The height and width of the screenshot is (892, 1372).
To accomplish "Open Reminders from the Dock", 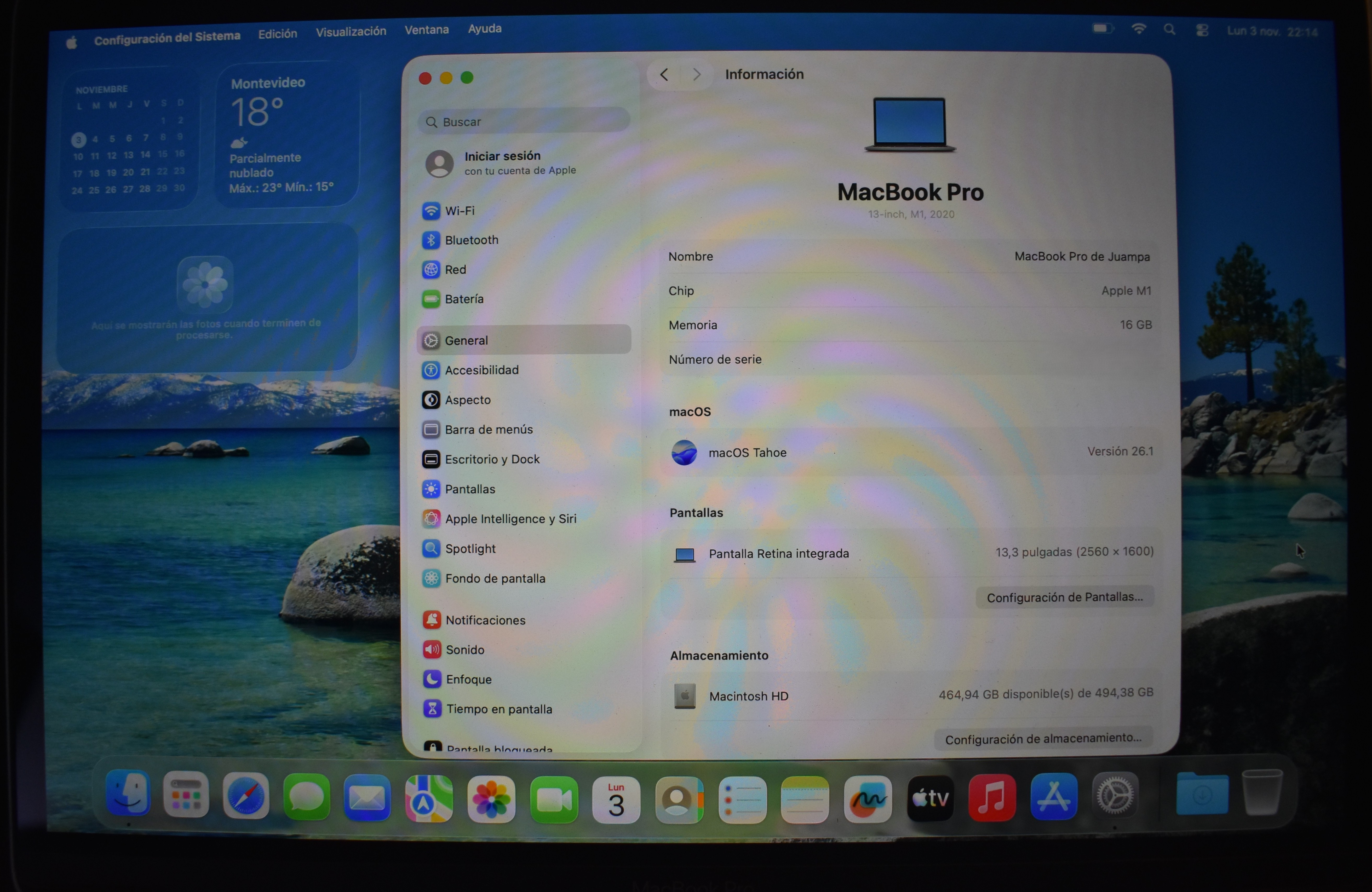I will click(743, 800).
